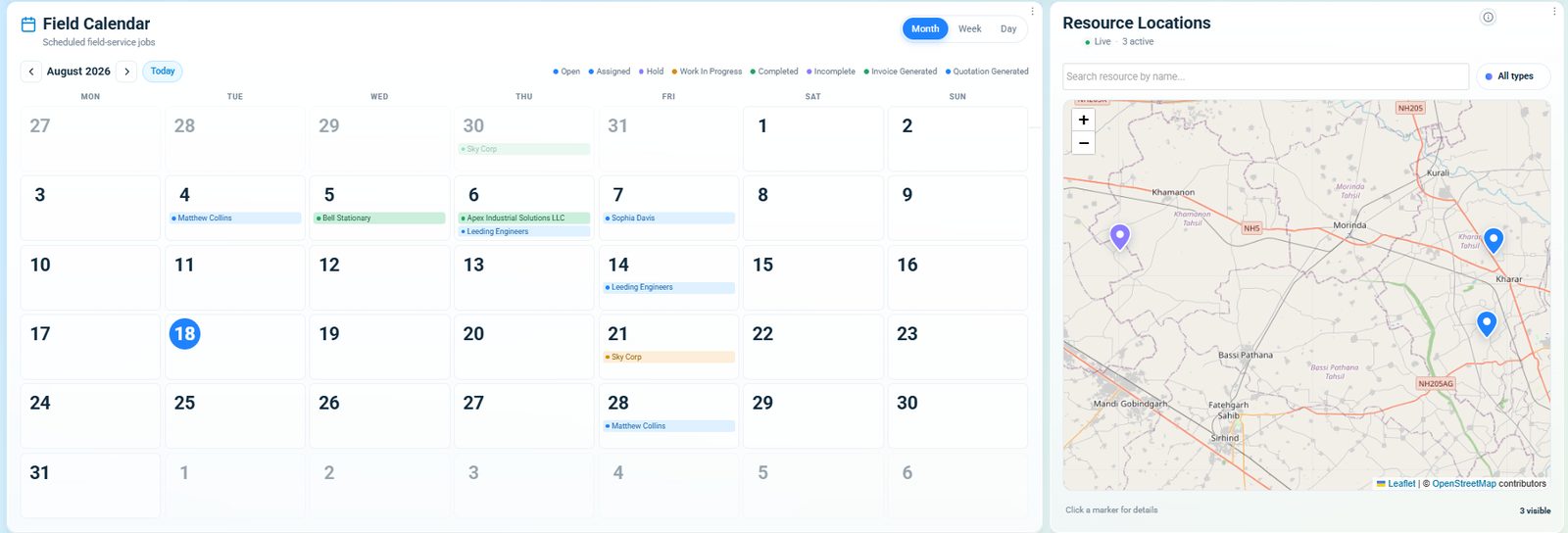Open the Sky Corp job on July 30

[524, 149]
